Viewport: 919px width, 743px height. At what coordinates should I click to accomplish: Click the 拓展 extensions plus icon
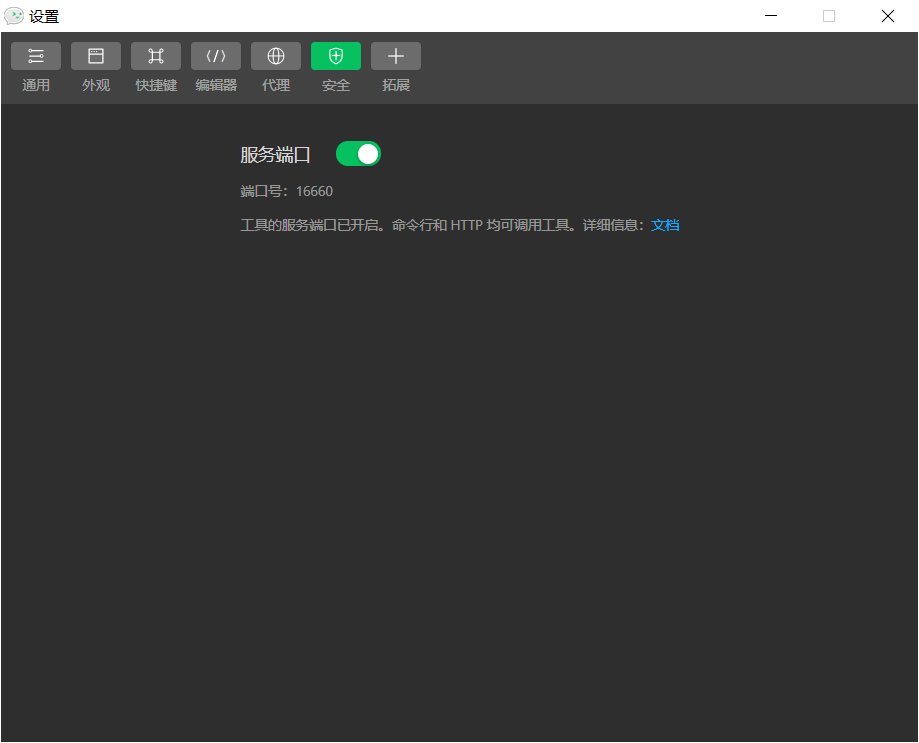point(396,65)
